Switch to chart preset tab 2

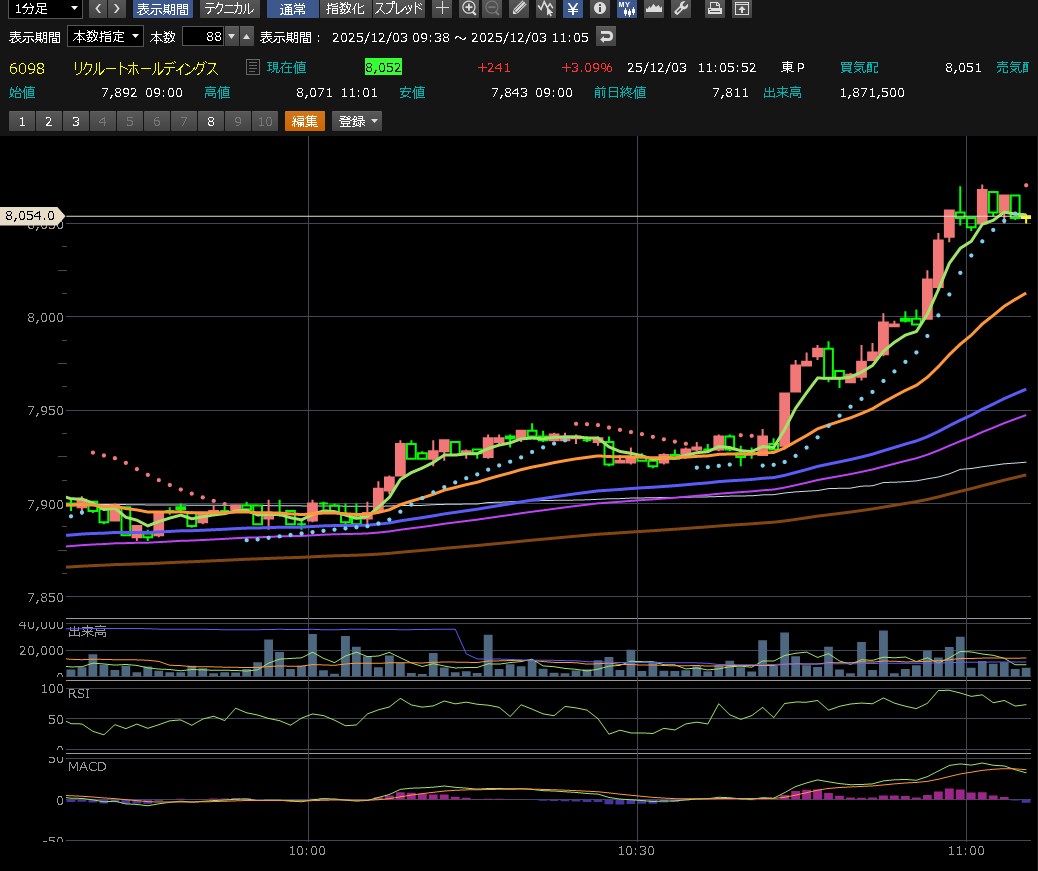(48, 121)
